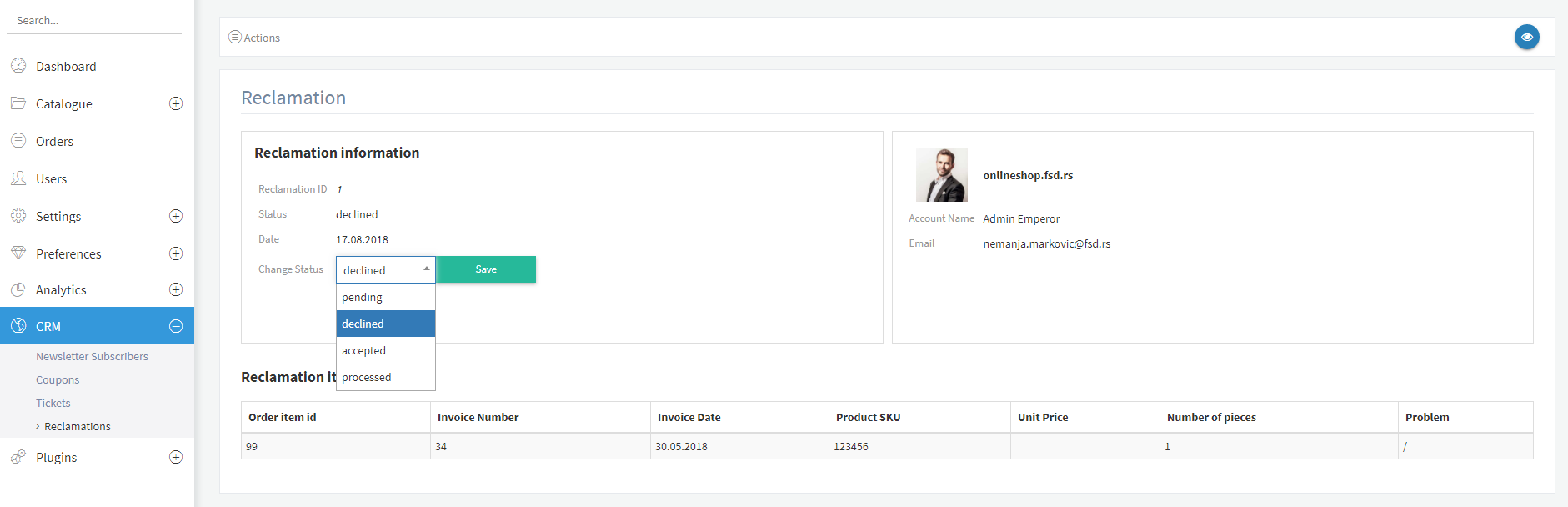Click the Plugins icon in sidebar
The image size is (1568, 507).
[18, 457]
